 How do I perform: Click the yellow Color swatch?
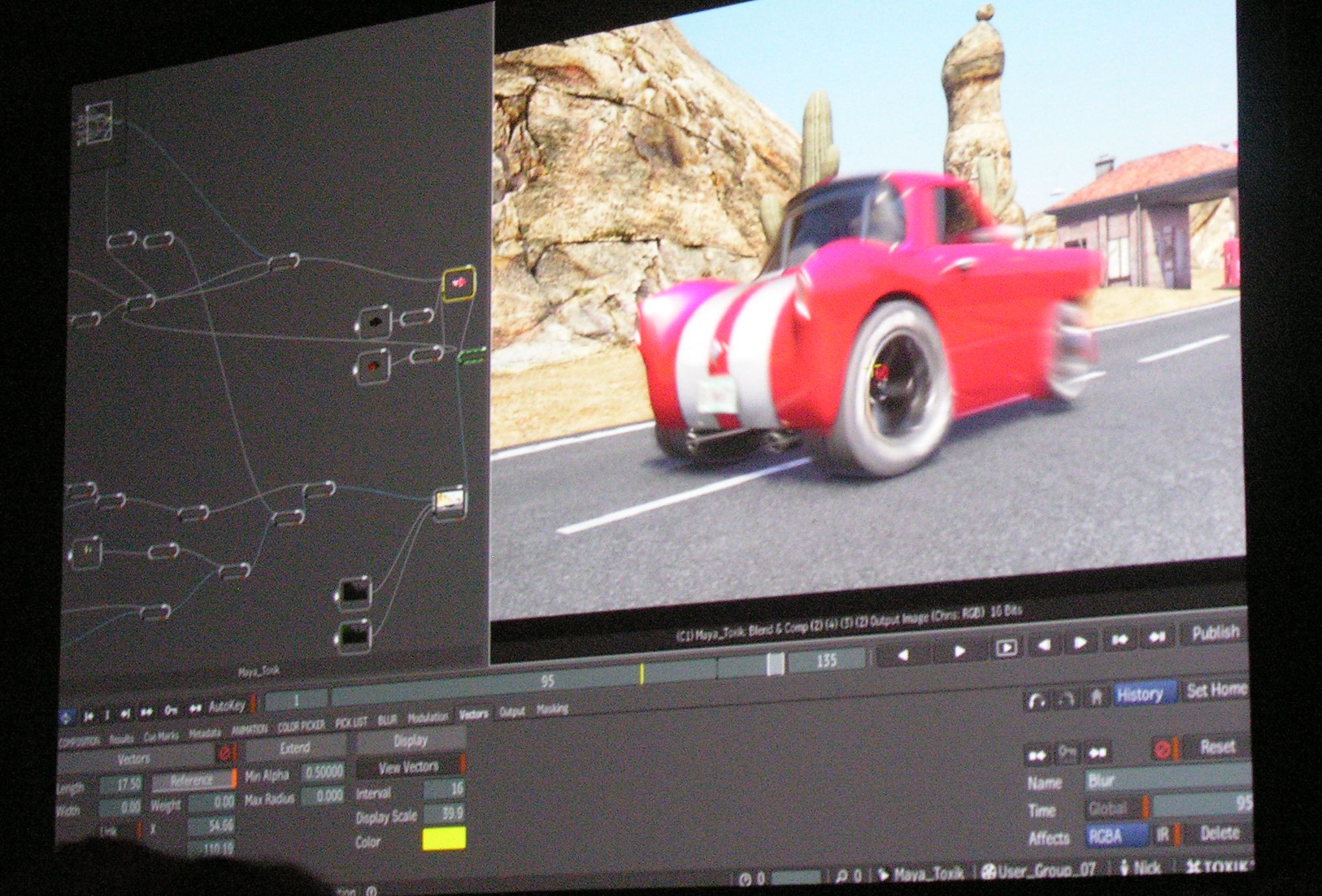(x=445, y=838)
